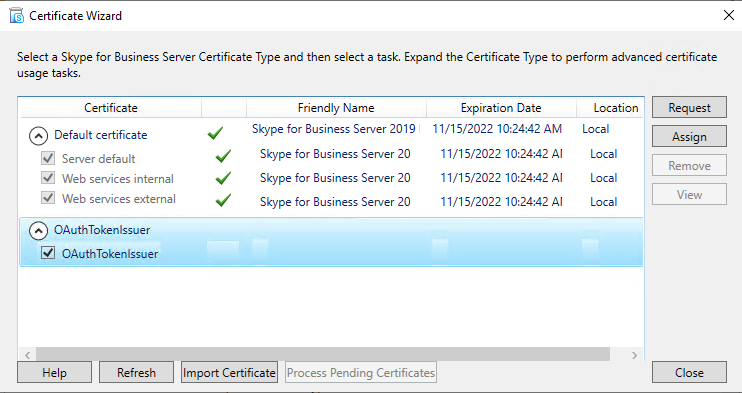
Task: Toggle the Server default checkbox
Action: [48, 158]
